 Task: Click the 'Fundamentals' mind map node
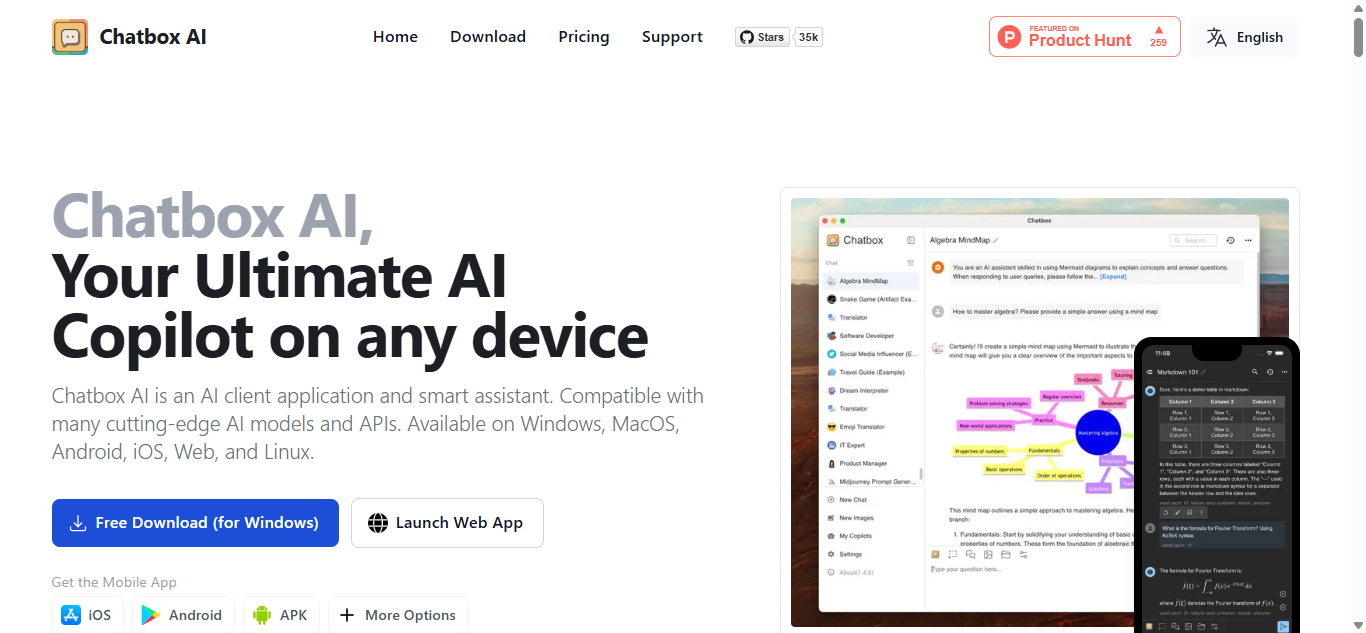pyautogui.click(x=1044, y=450)
